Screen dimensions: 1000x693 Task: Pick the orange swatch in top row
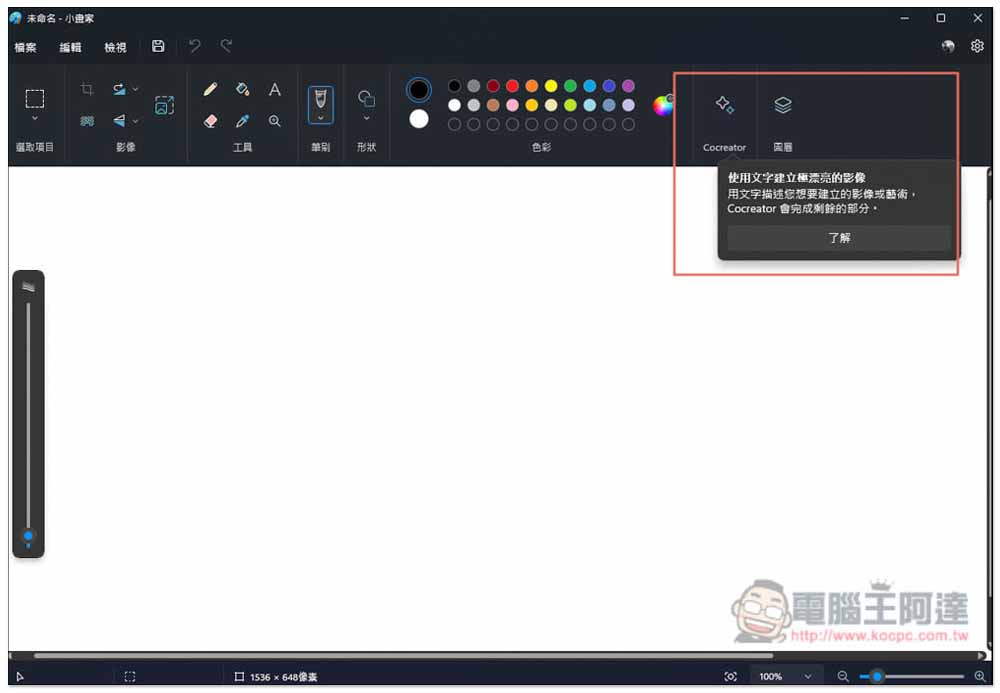(531, 86)
